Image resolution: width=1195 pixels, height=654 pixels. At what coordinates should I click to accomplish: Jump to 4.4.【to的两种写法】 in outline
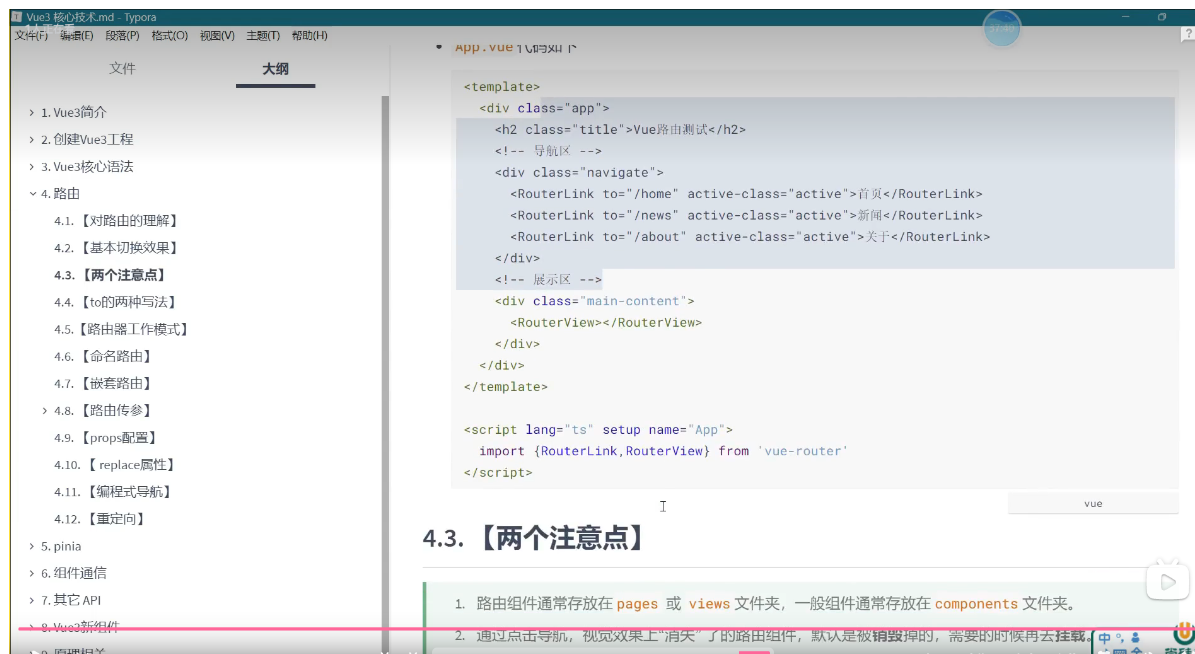coord(116,303)
